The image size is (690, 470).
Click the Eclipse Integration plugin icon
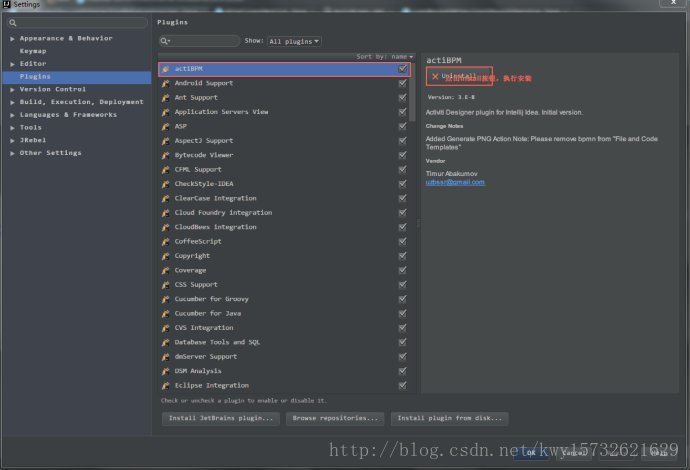pyautogui.click(x=165, y=386)
